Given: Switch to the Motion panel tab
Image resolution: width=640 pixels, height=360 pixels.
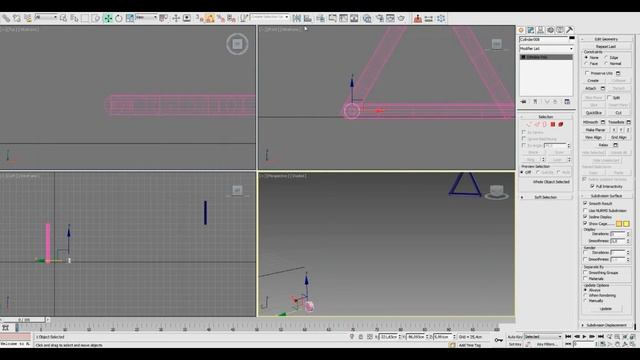Looking at the screenshot, I should click(x=550, y=30).
